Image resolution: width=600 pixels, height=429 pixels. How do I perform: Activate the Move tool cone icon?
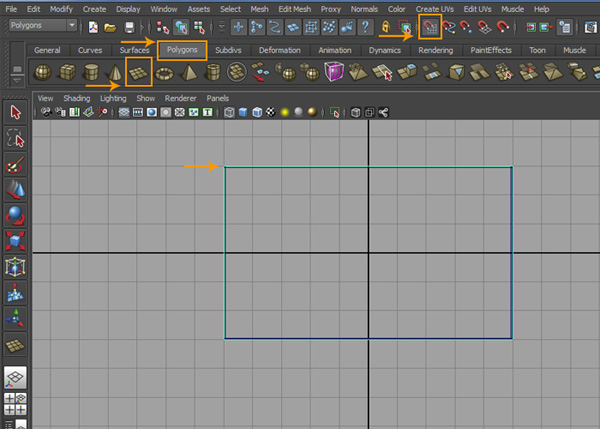pos(15,190)
